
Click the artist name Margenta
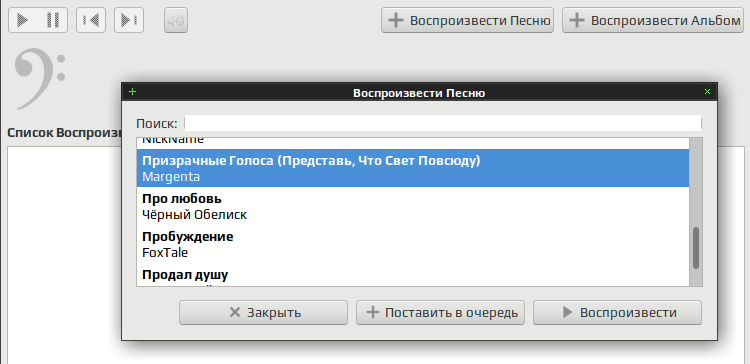[x=171, y=176]
